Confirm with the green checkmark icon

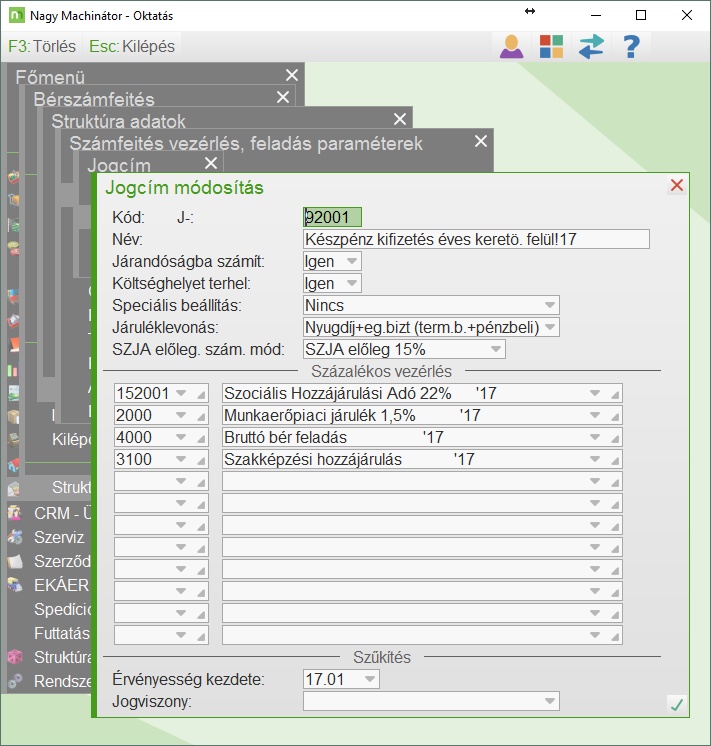pos(677,705)
